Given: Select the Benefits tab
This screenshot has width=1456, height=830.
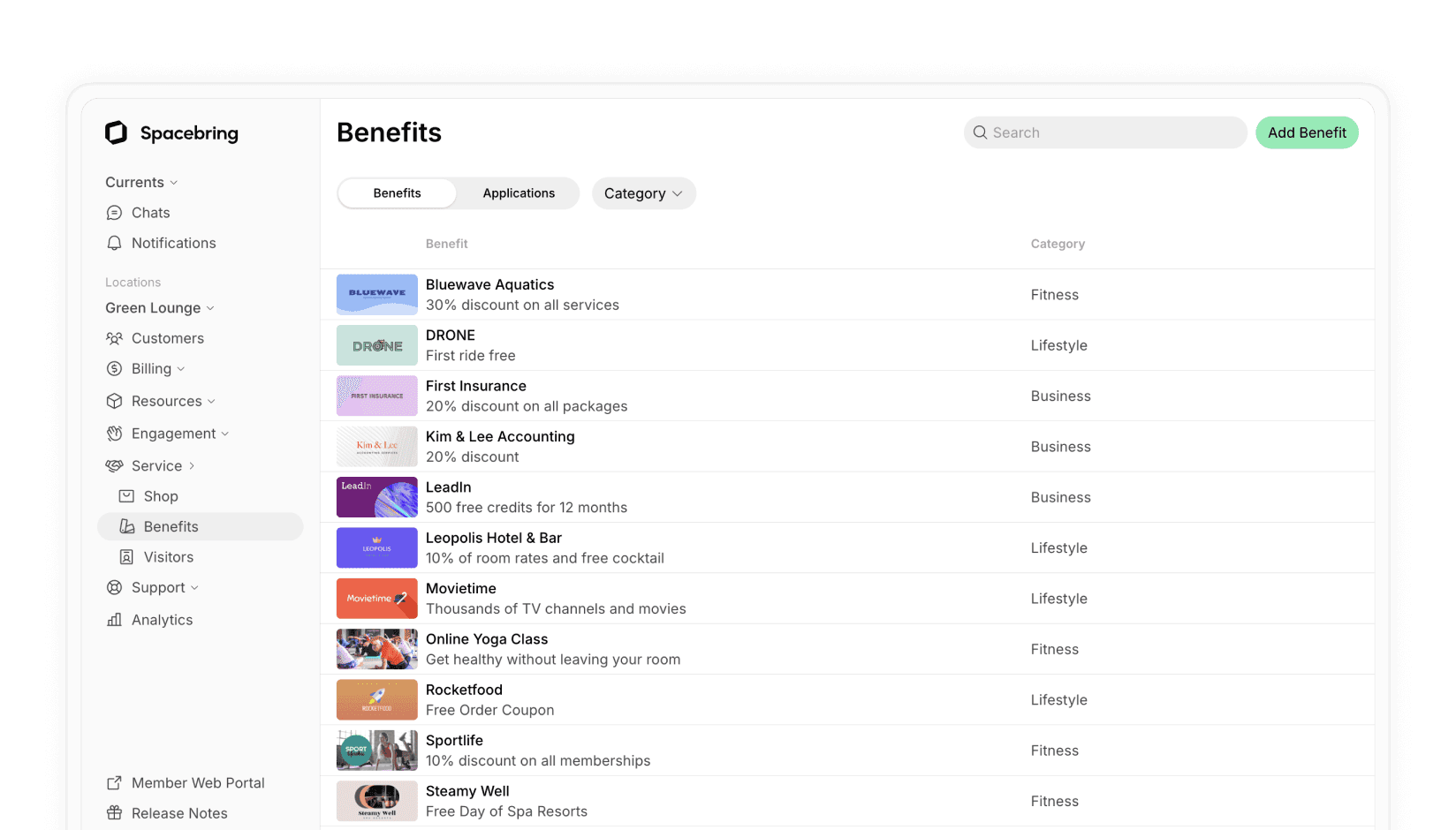Looking at the screenshot, I should (397, 192).
